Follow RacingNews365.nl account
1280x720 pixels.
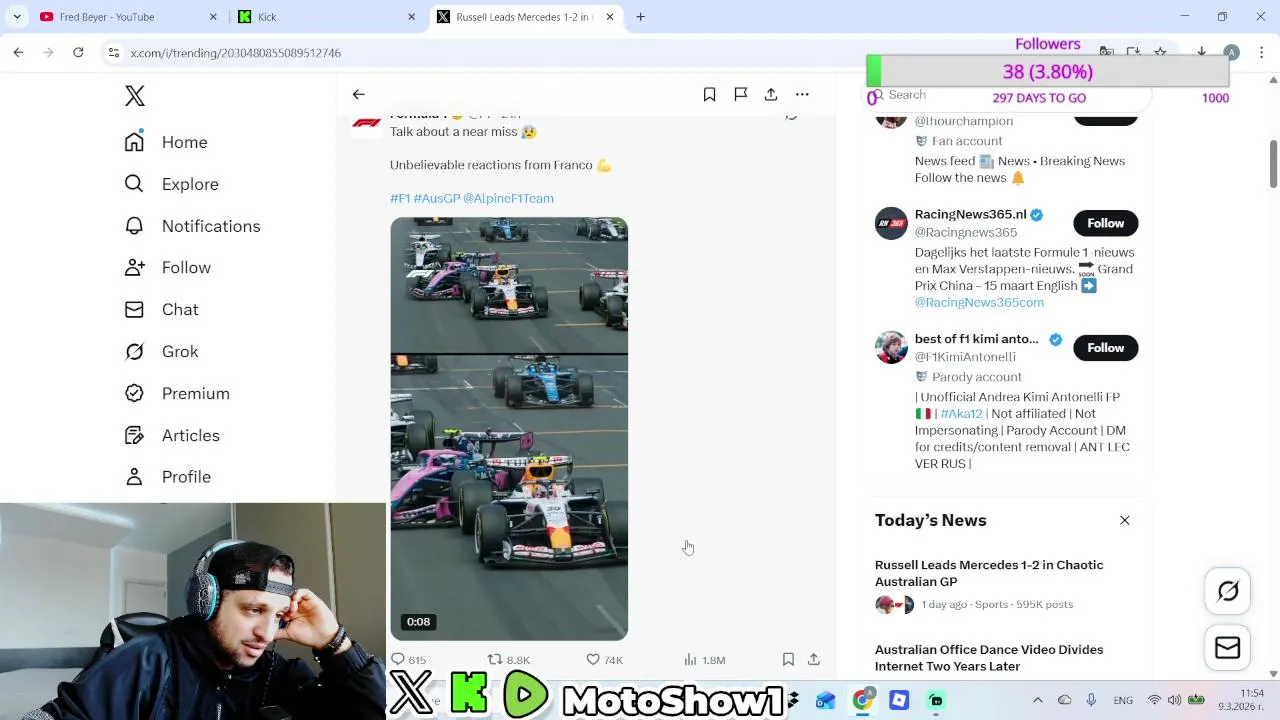(1106, 223)
